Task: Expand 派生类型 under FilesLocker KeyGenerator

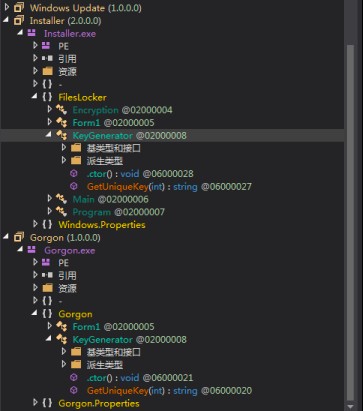Action: [64, 160]
